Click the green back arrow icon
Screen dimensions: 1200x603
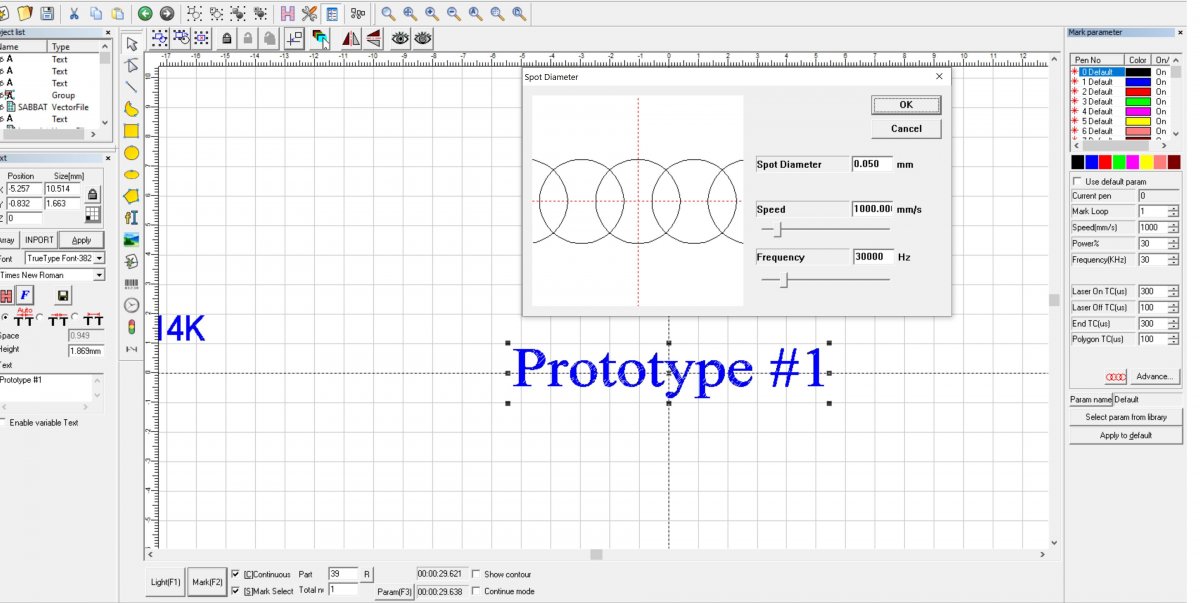pos(145,13)
